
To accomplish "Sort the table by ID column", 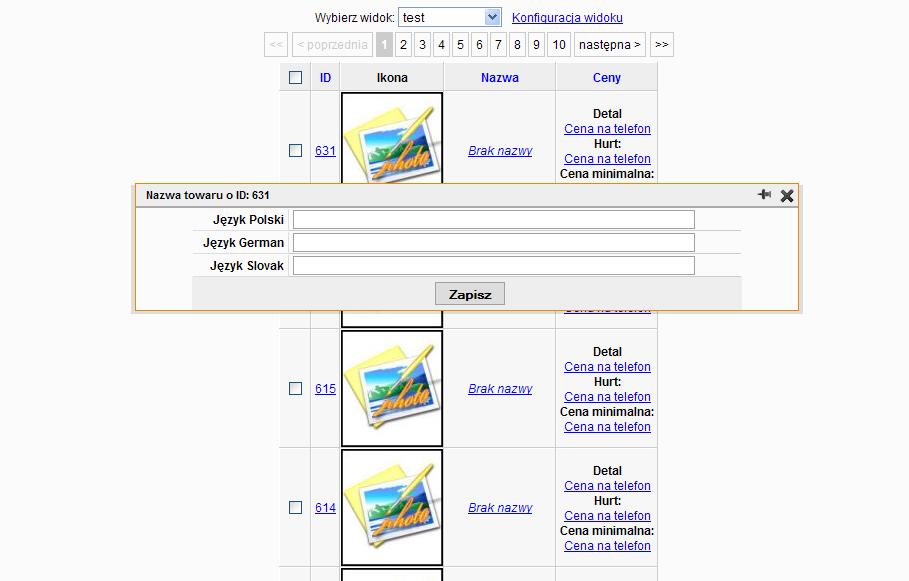I will pos(325,78).
